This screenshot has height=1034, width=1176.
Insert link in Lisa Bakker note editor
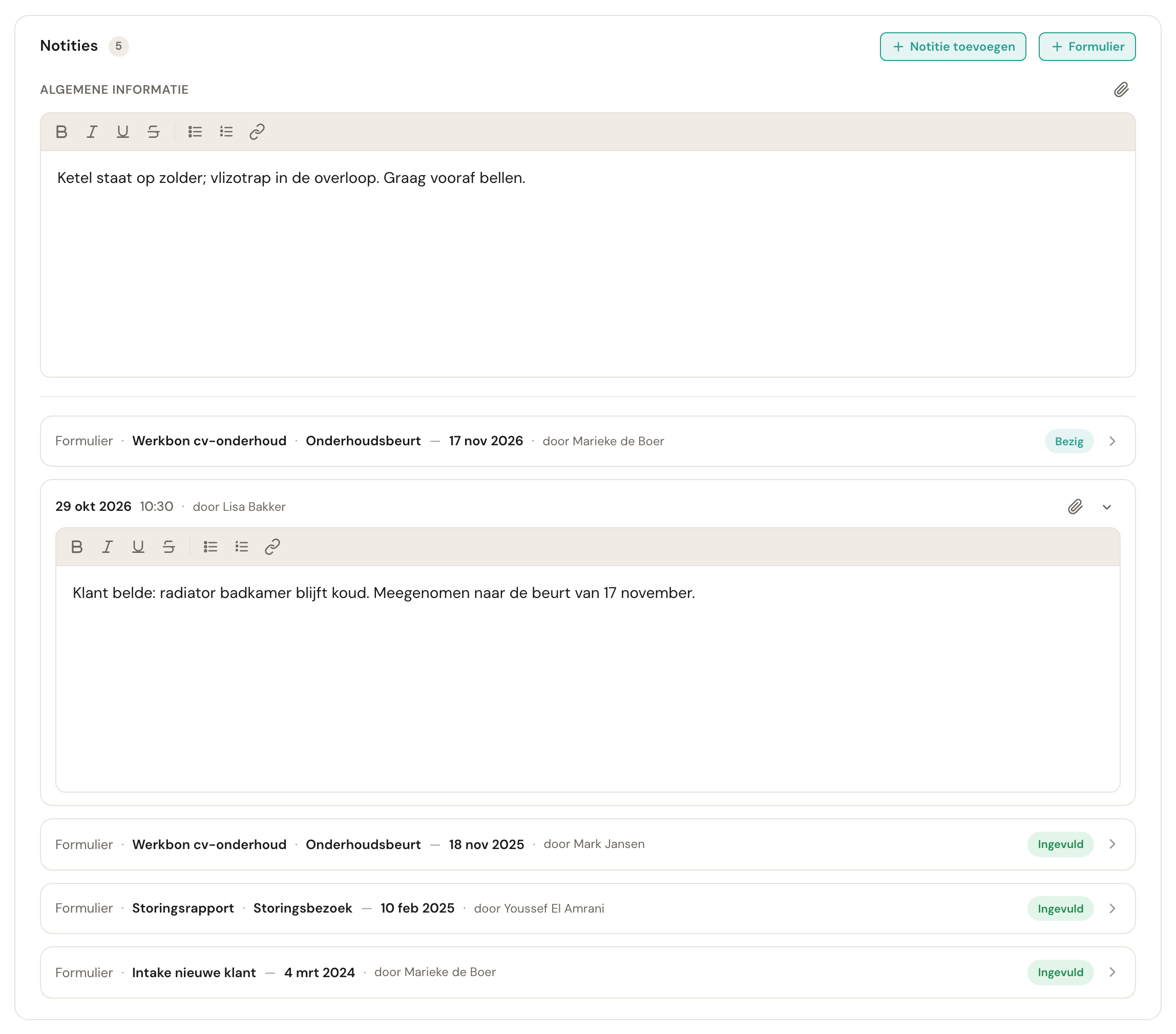[272, 547]
